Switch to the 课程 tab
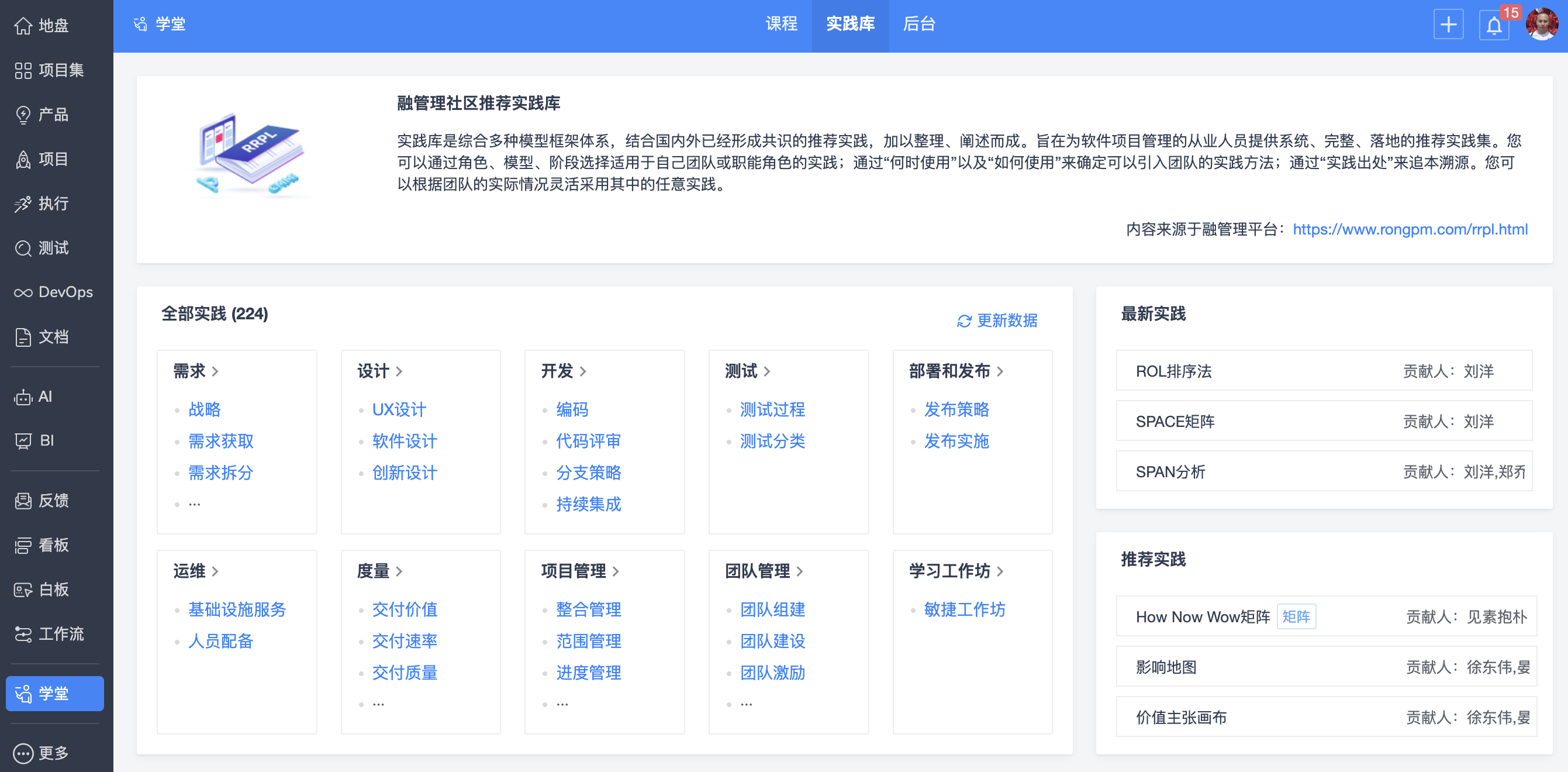Viewport: 1568px width, 772px height. 782,25
